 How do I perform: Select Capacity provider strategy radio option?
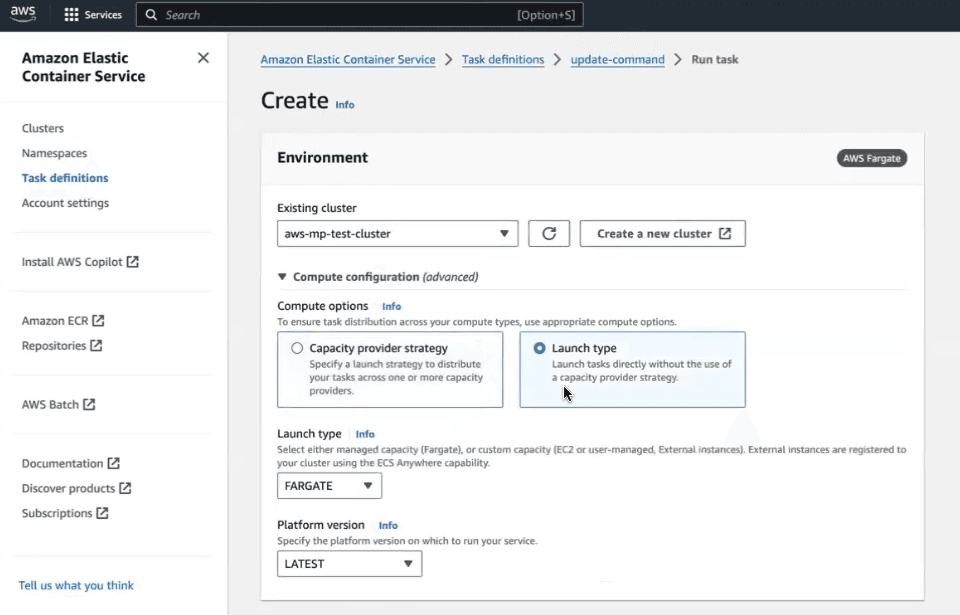(297, 348)
